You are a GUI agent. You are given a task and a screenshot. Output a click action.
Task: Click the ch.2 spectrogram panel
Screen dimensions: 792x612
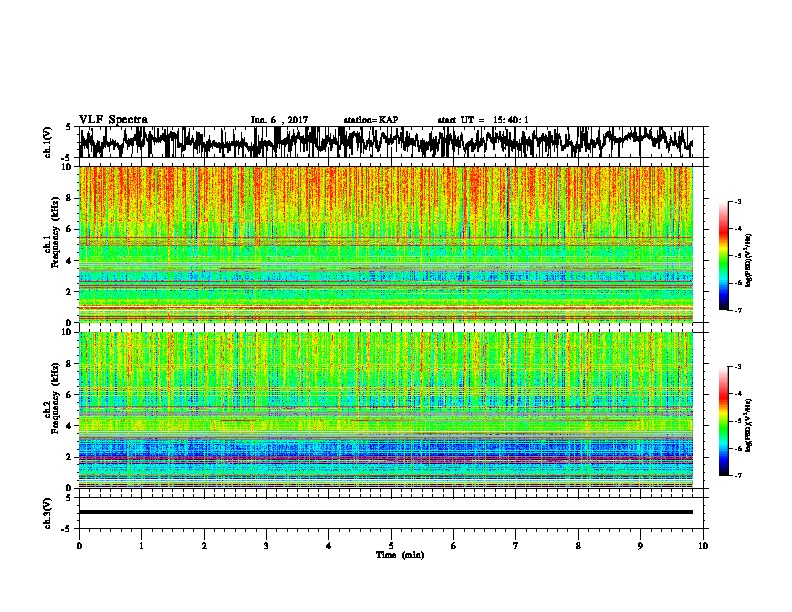pos(385,410)
